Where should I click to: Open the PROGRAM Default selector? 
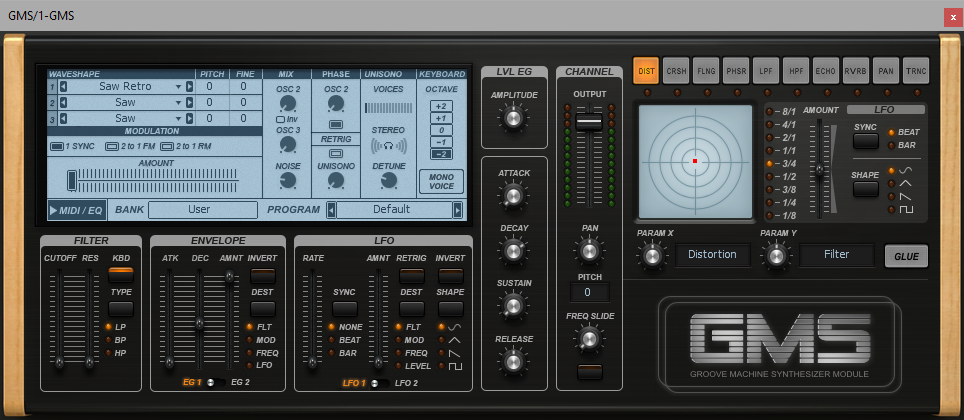(394, 210)
